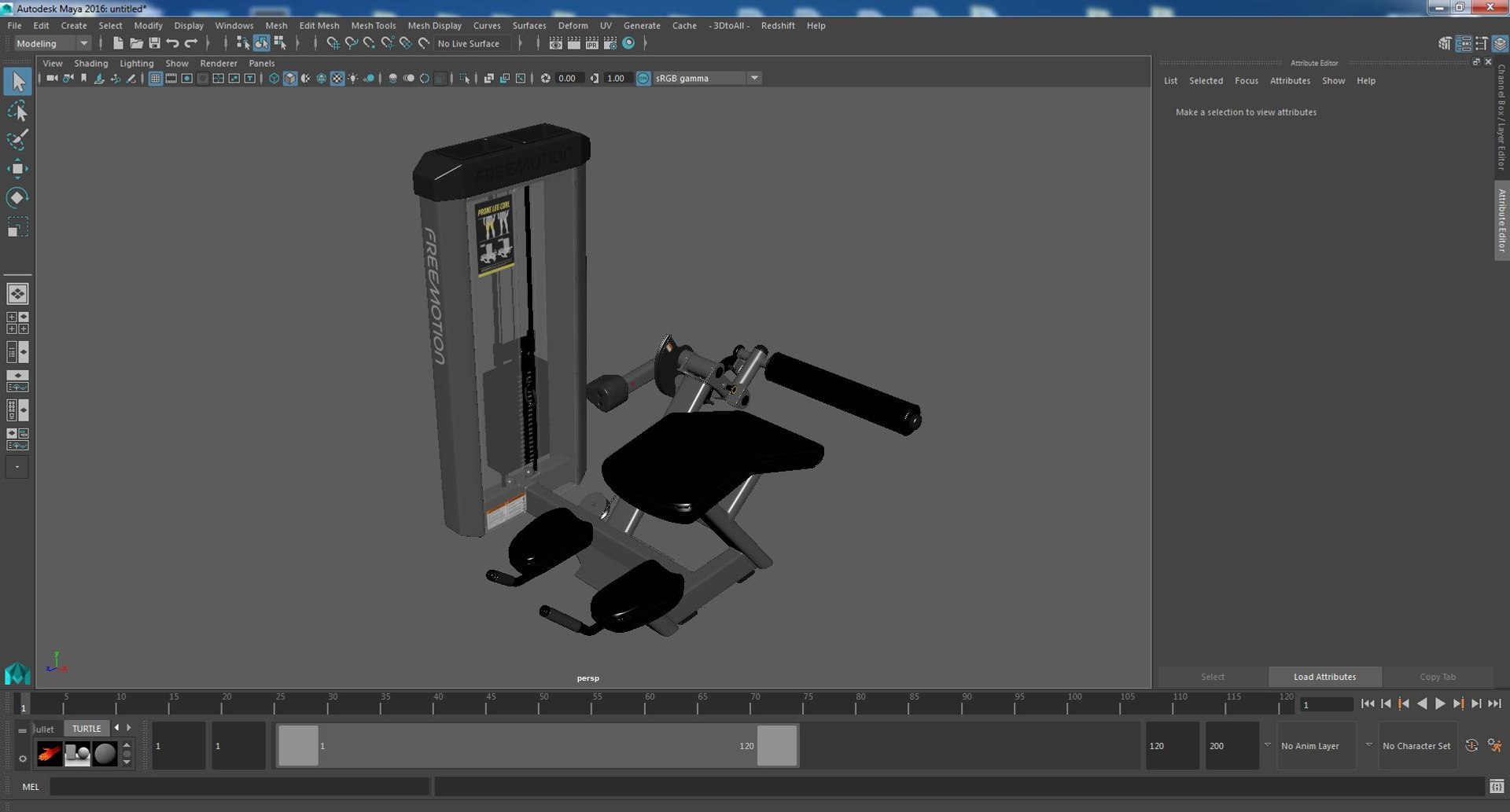Image resolution: width=1510 pixels, height=812 pixels.
Task: Activate the Select tool arrow
Action: point(17,82)
